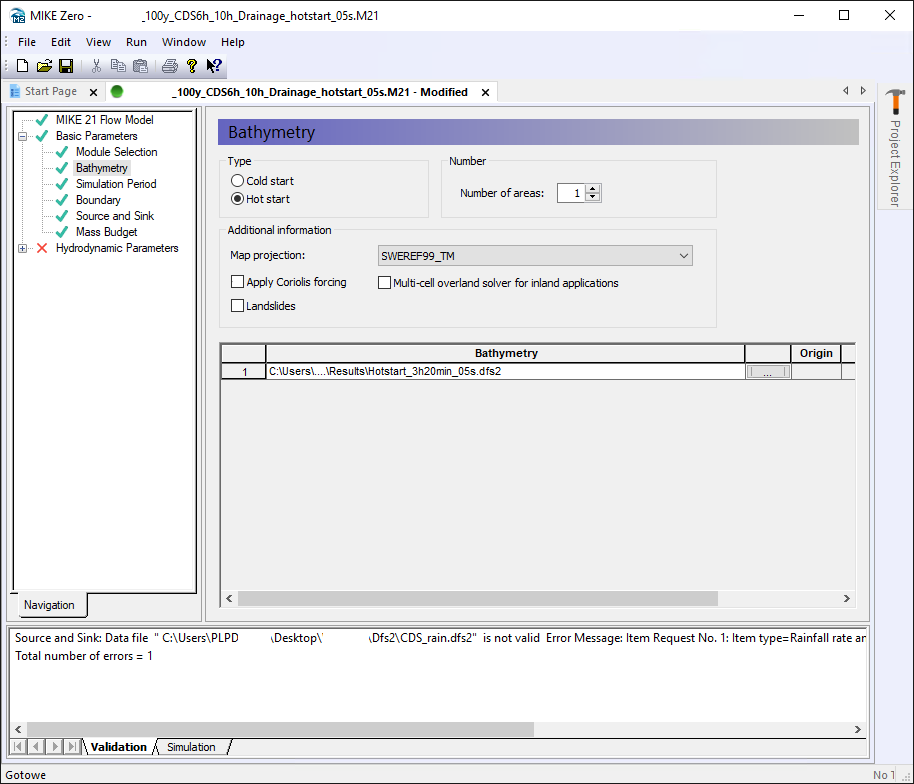Click the Cut scissors icon
The image size is (914, 784).
(97, 66)
